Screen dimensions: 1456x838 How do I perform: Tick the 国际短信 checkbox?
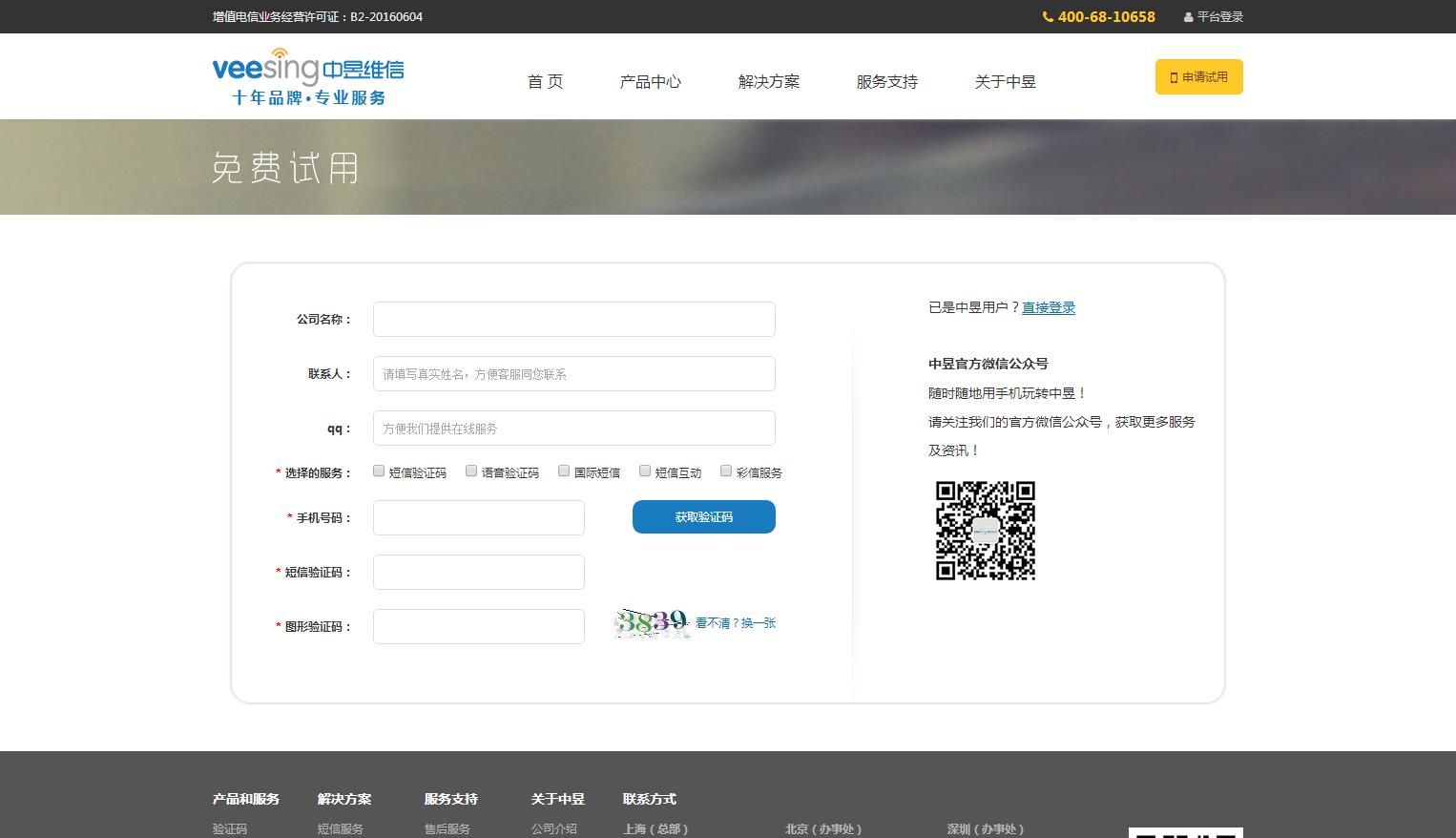tap(564, 471)
